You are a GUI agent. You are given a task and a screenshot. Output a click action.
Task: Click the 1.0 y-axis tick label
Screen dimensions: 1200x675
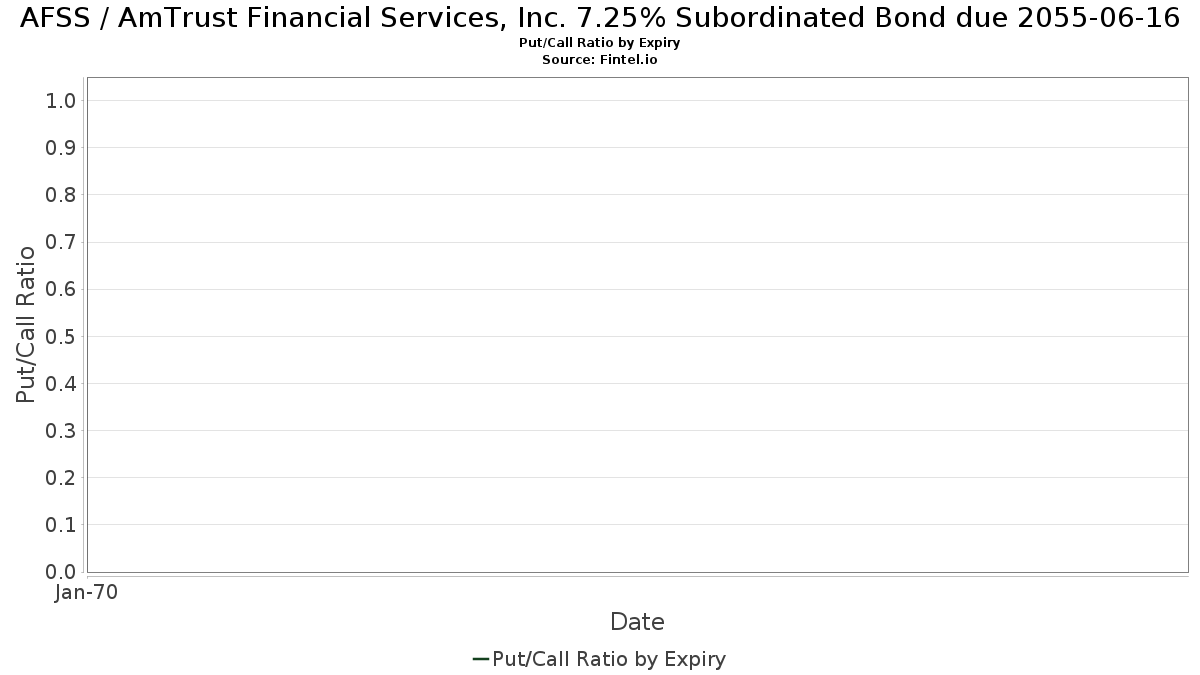(61, 100)
